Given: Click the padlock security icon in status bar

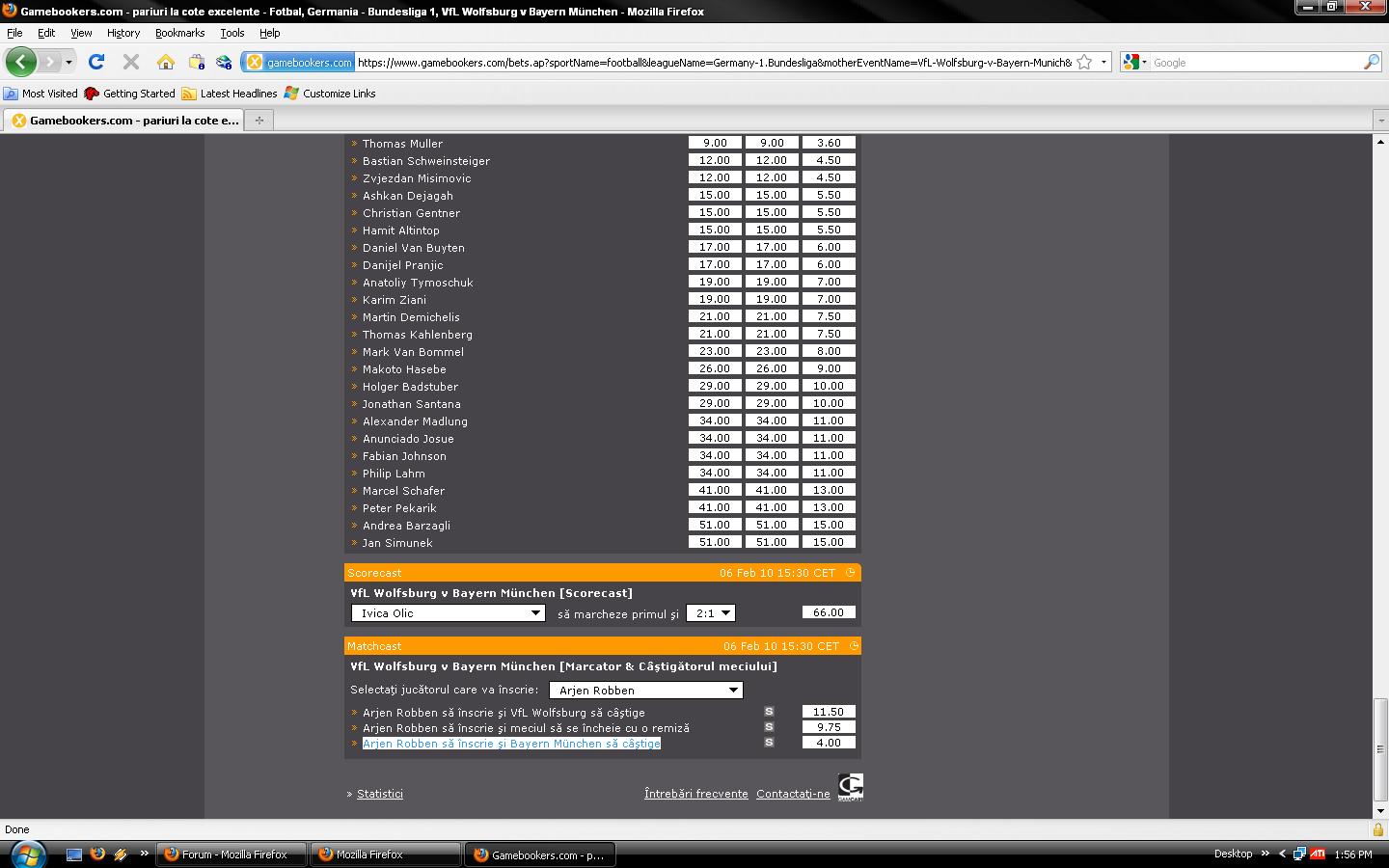Looking at the screenshot, I should [1379, 829].
